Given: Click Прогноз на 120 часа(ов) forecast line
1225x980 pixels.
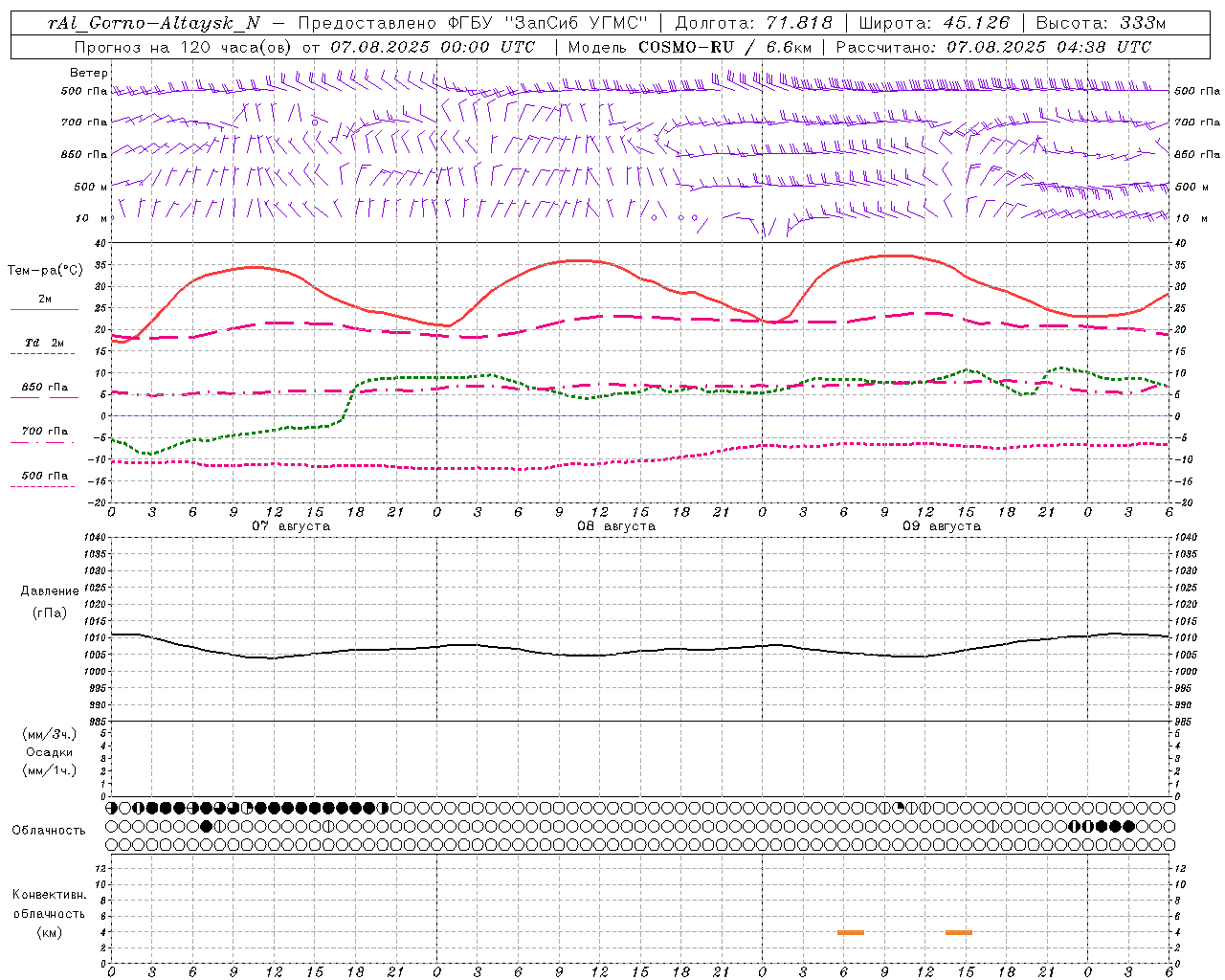Looking at the screenshot, I should click(x=304, y=47).
